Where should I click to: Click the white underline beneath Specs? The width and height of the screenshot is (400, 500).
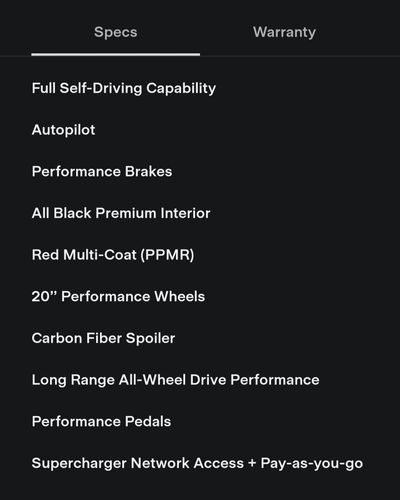[x=116, y=54]
